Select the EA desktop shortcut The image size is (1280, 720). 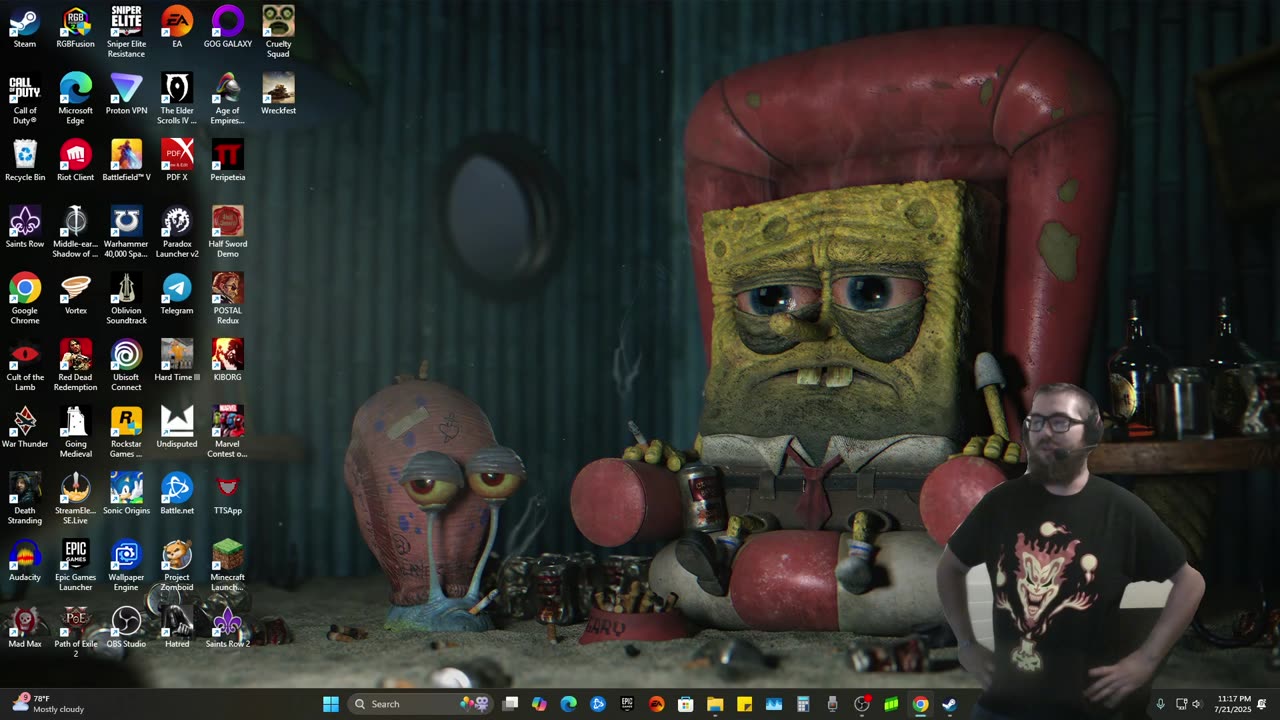pos(177,28)
